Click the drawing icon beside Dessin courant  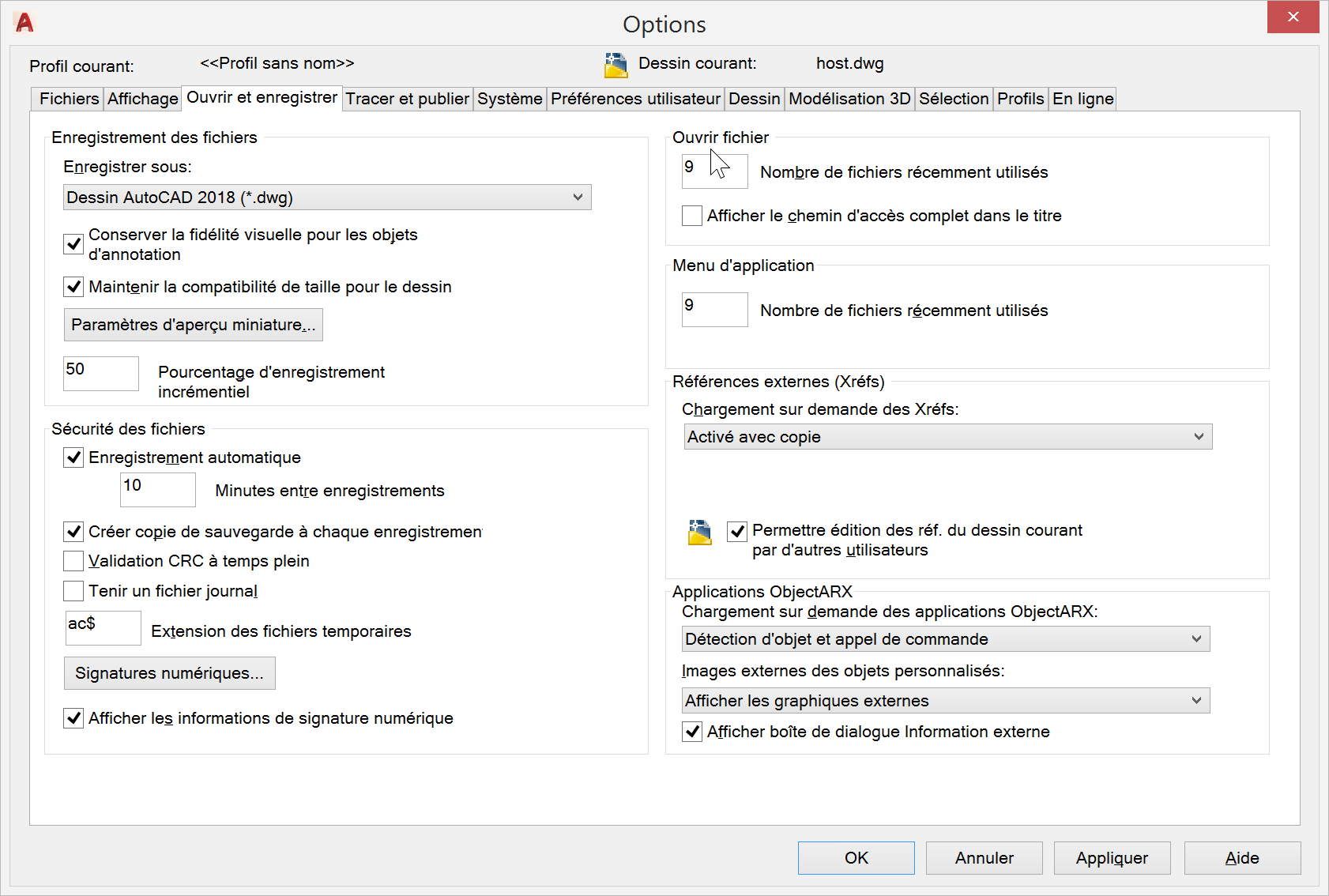click(616, 65)
